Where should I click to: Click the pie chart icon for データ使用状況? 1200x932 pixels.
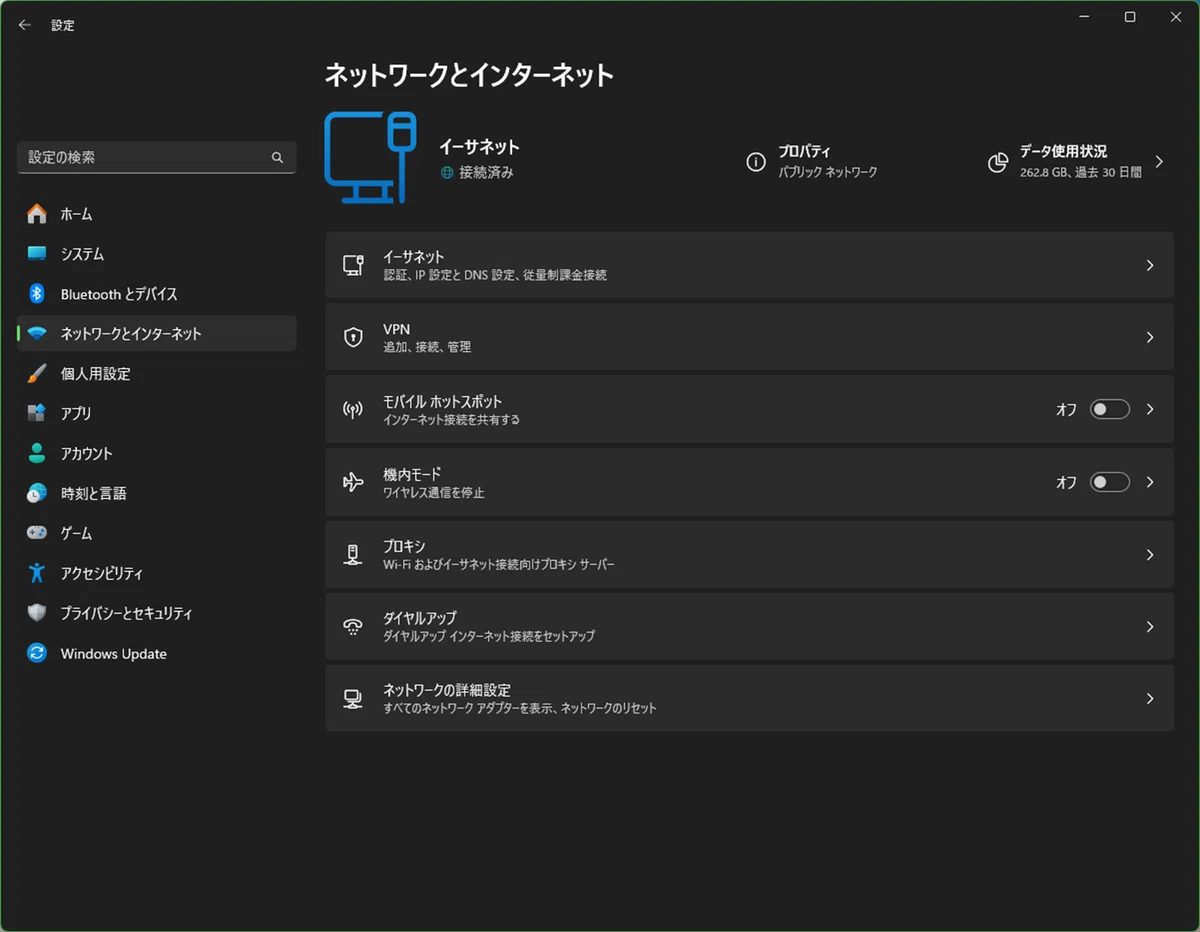(998, 162)
